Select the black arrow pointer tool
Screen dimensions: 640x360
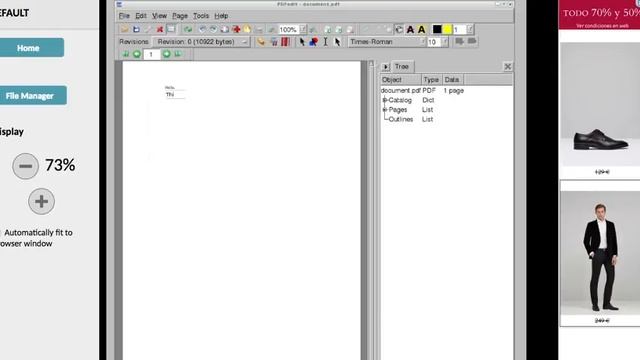(302, 42)
